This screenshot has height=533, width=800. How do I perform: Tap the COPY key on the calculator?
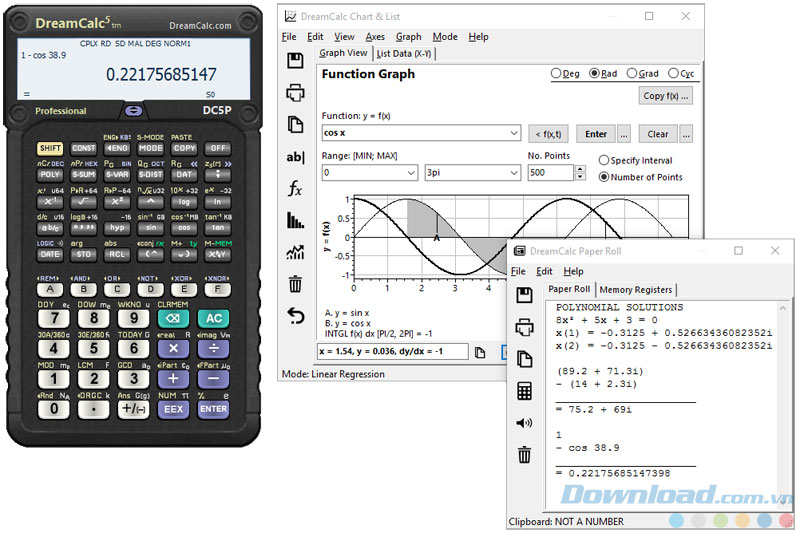tap(184, 148)
